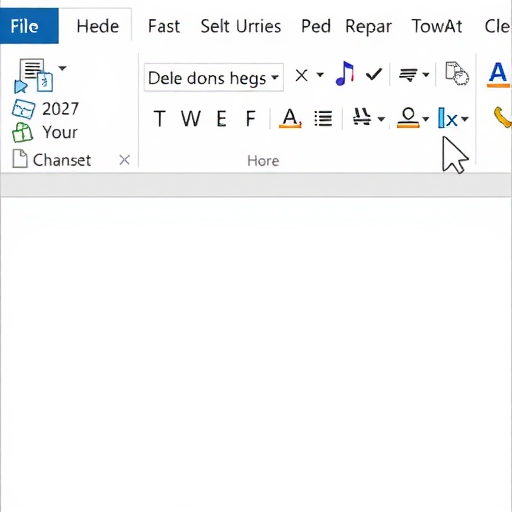The image size is (512, 512).
Task: Click the purple music note icon
Action: (345, 74)
